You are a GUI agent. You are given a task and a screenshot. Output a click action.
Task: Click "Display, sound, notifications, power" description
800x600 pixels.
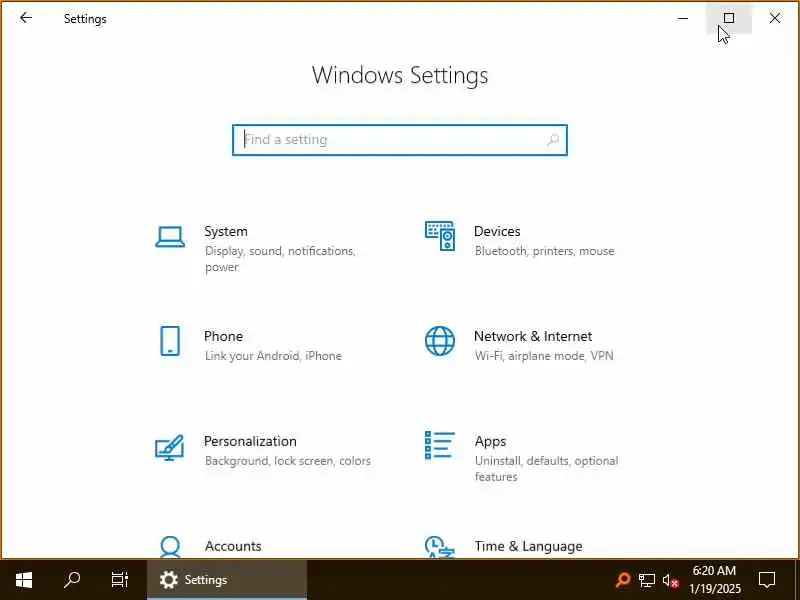(280, 259)
